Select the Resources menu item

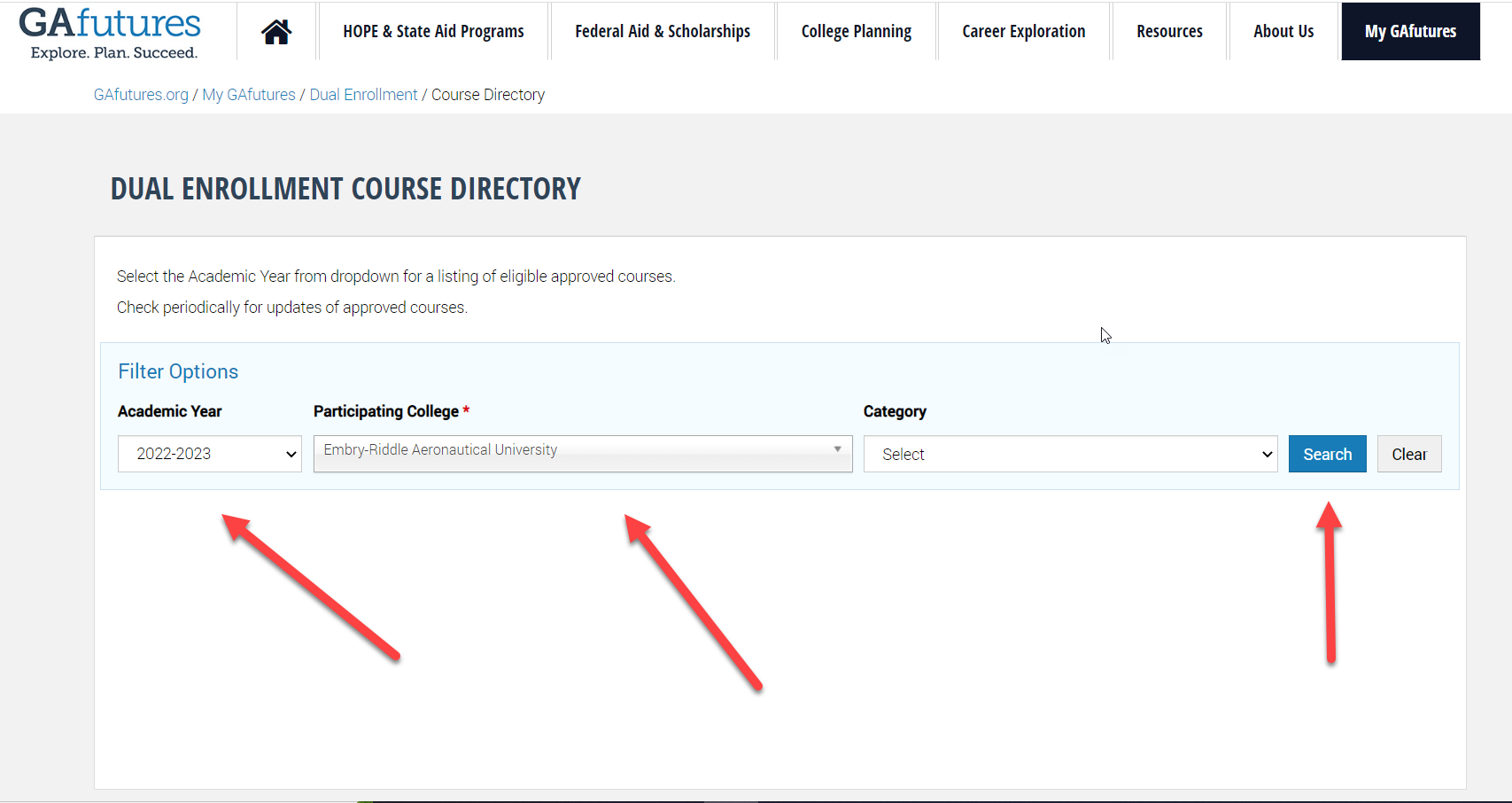coord(1169,32)
